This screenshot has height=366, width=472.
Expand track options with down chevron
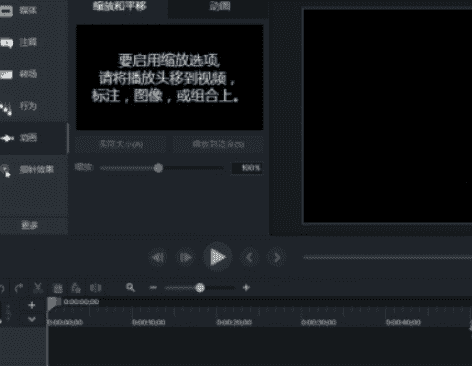32,319
